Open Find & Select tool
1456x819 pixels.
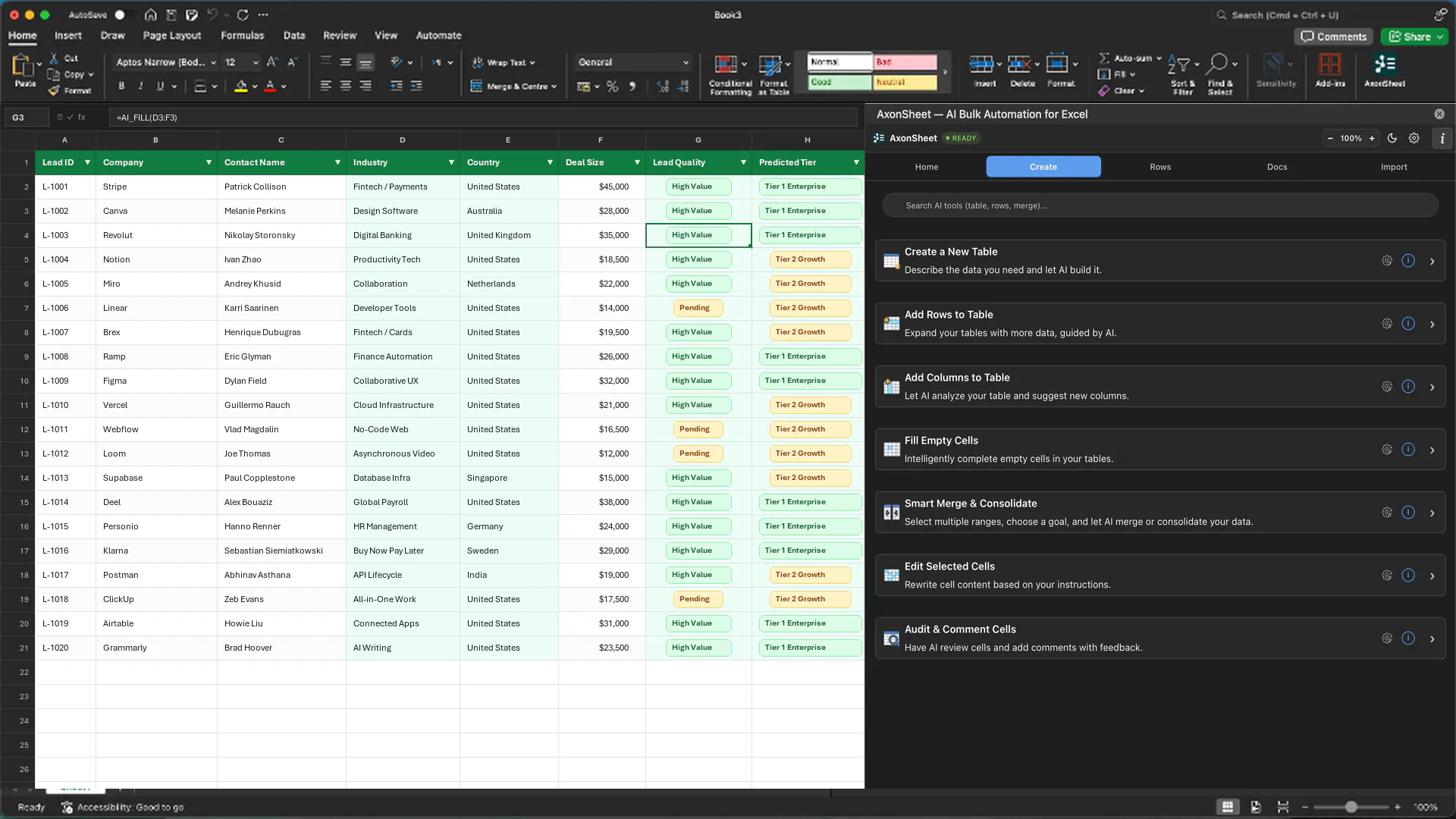point(1220,74)
